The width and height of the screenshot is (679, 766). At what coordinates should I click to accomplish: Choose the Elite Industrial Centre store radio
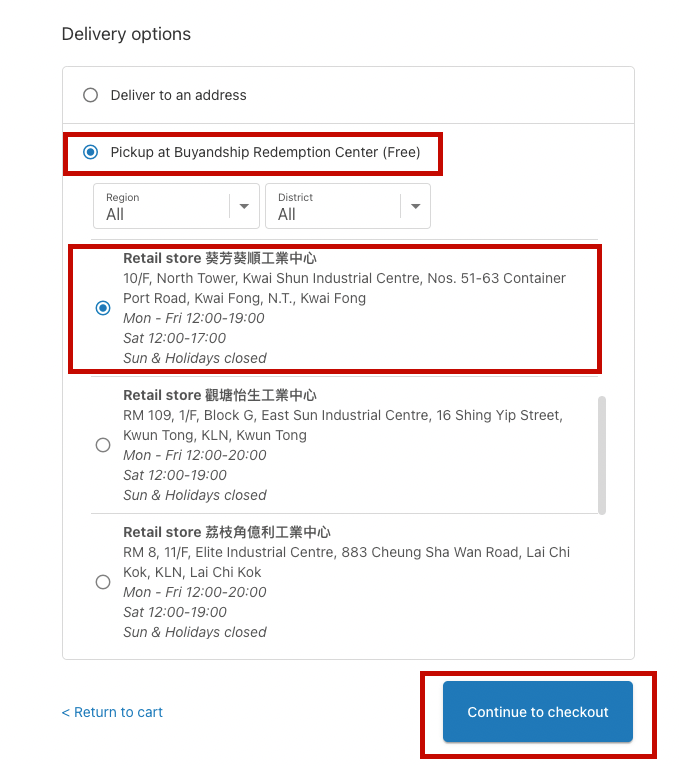click(x=103, y=582)
